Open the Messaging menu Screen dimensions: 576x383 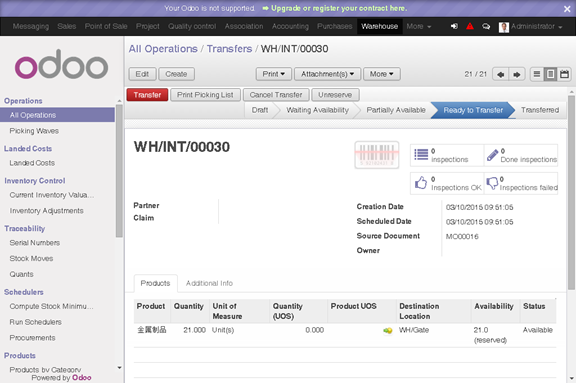[x=31, y=26]
